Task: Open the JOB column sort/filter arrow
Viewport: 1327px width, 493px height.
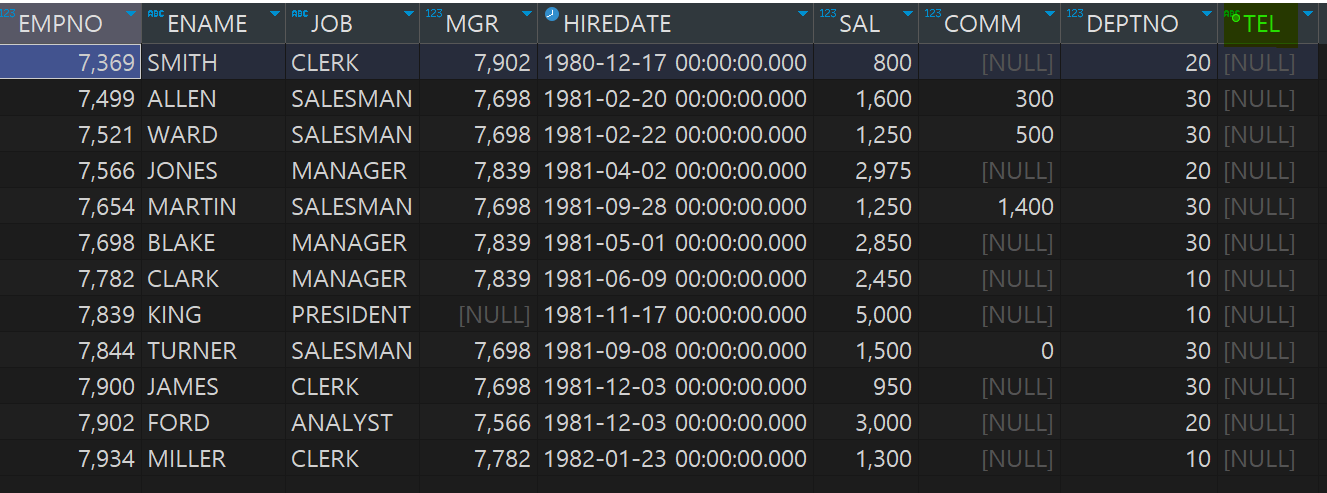Action: pos(408,14)
